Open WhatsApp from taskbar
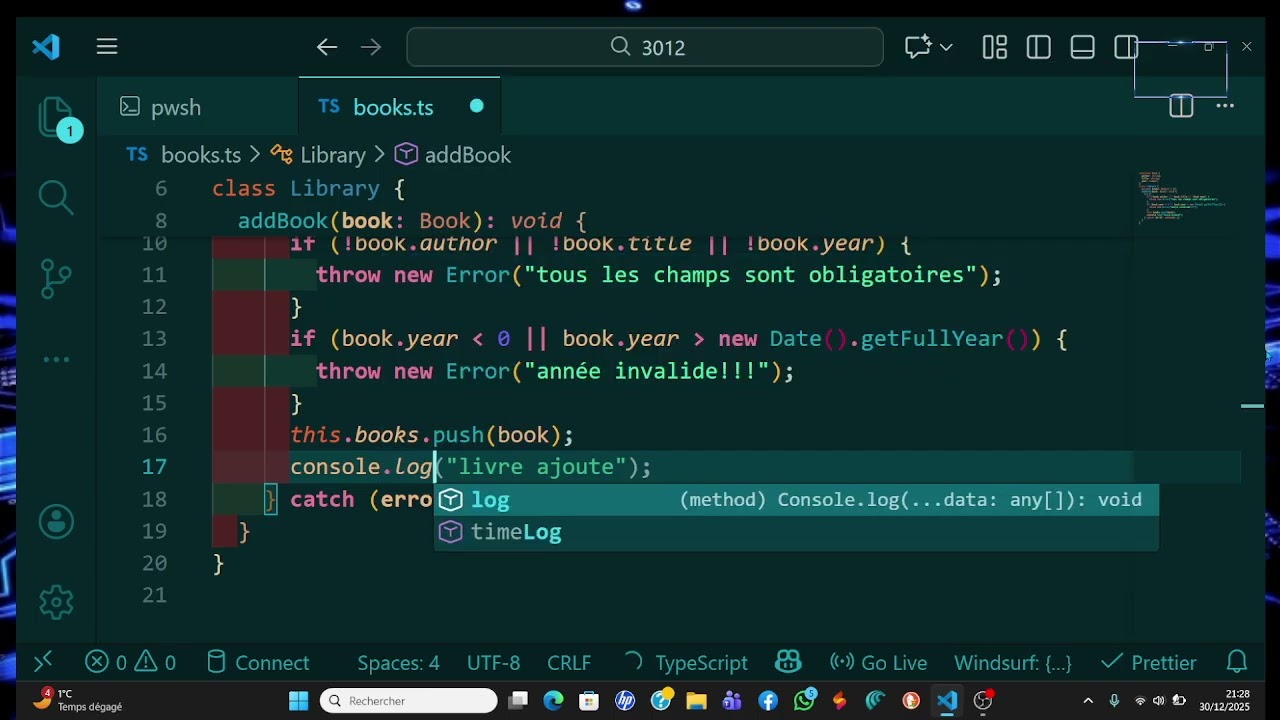Image resolution: width=1280 pixels, height=720 pixels. 804,700
